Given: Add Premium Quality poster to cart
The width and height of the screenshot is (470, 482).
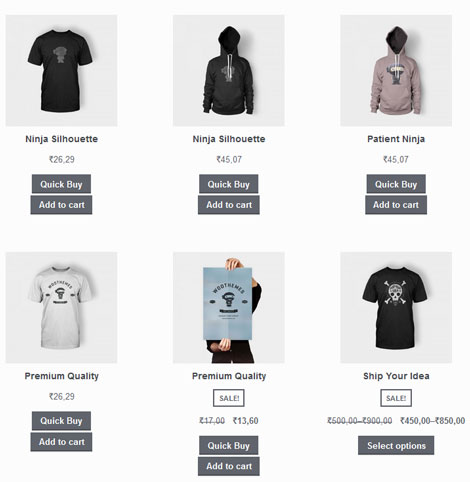Looking at the screenshot, I should click(x=229, y=466).
